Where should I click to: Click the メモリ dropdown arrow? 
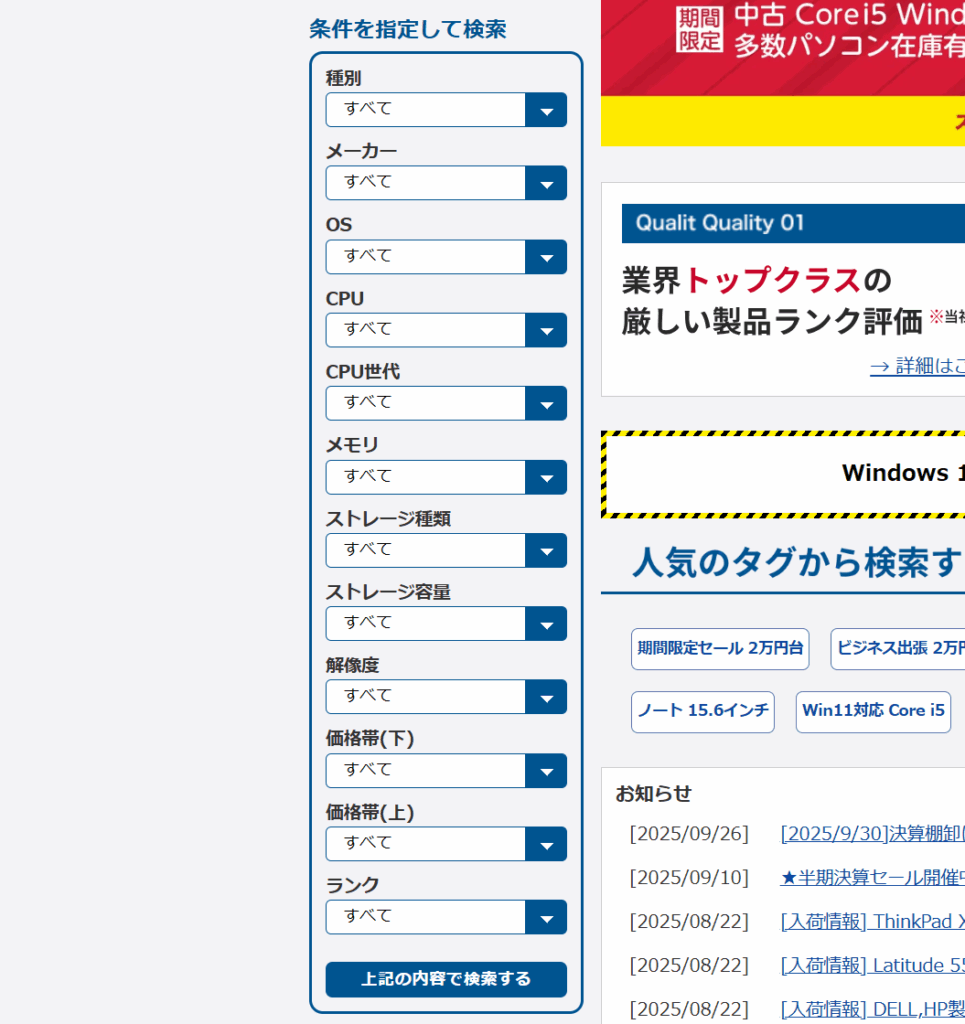(546, 477)
